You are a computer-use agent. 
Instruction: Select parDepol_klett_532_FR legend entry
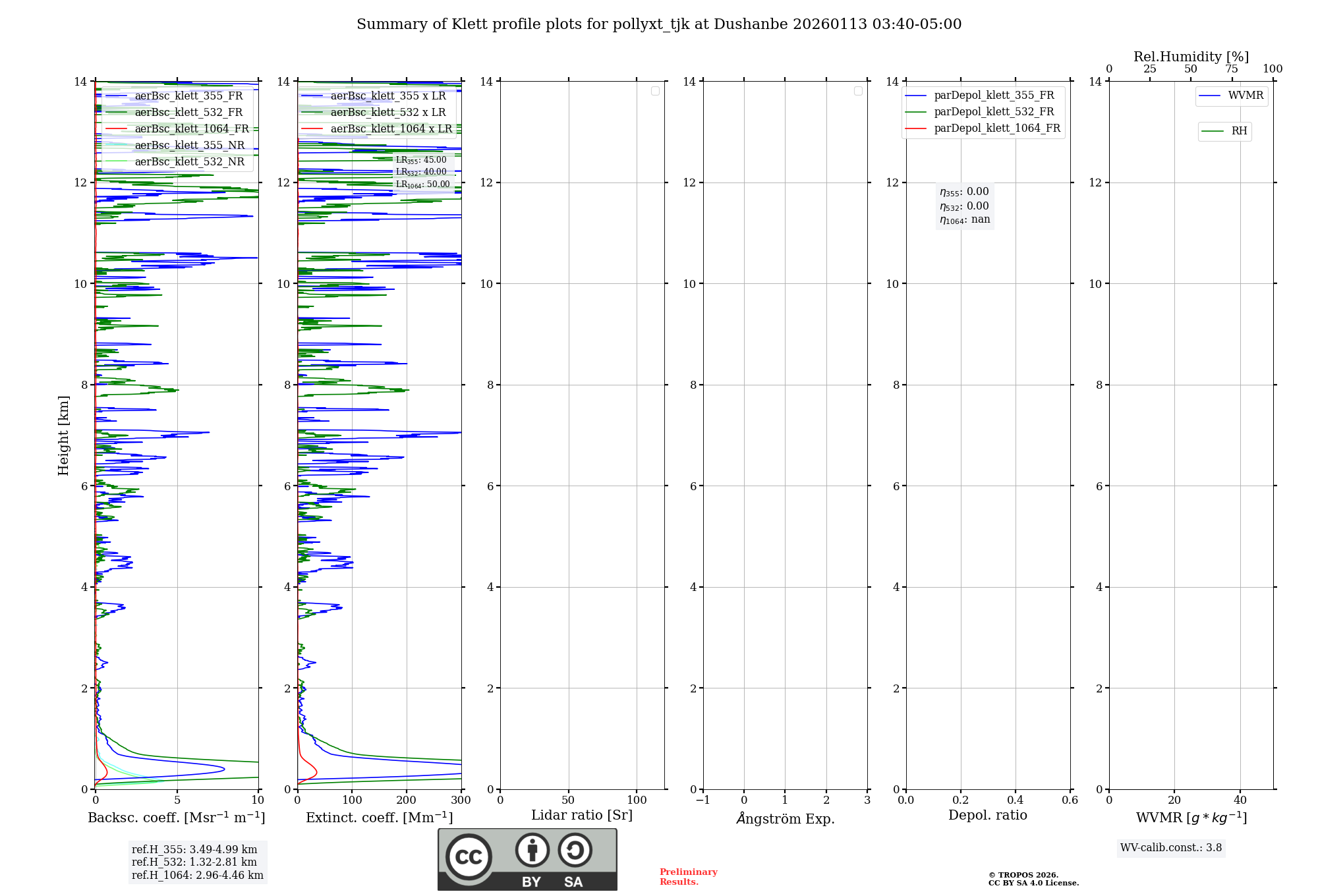coord(993,112)
